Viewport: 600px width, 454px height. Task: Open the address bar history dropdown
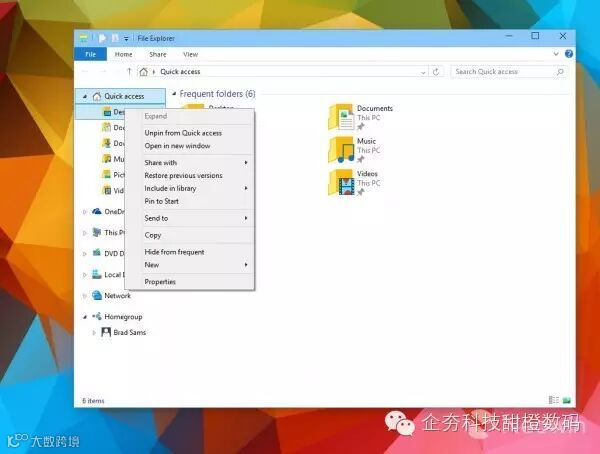click(423, 72)
